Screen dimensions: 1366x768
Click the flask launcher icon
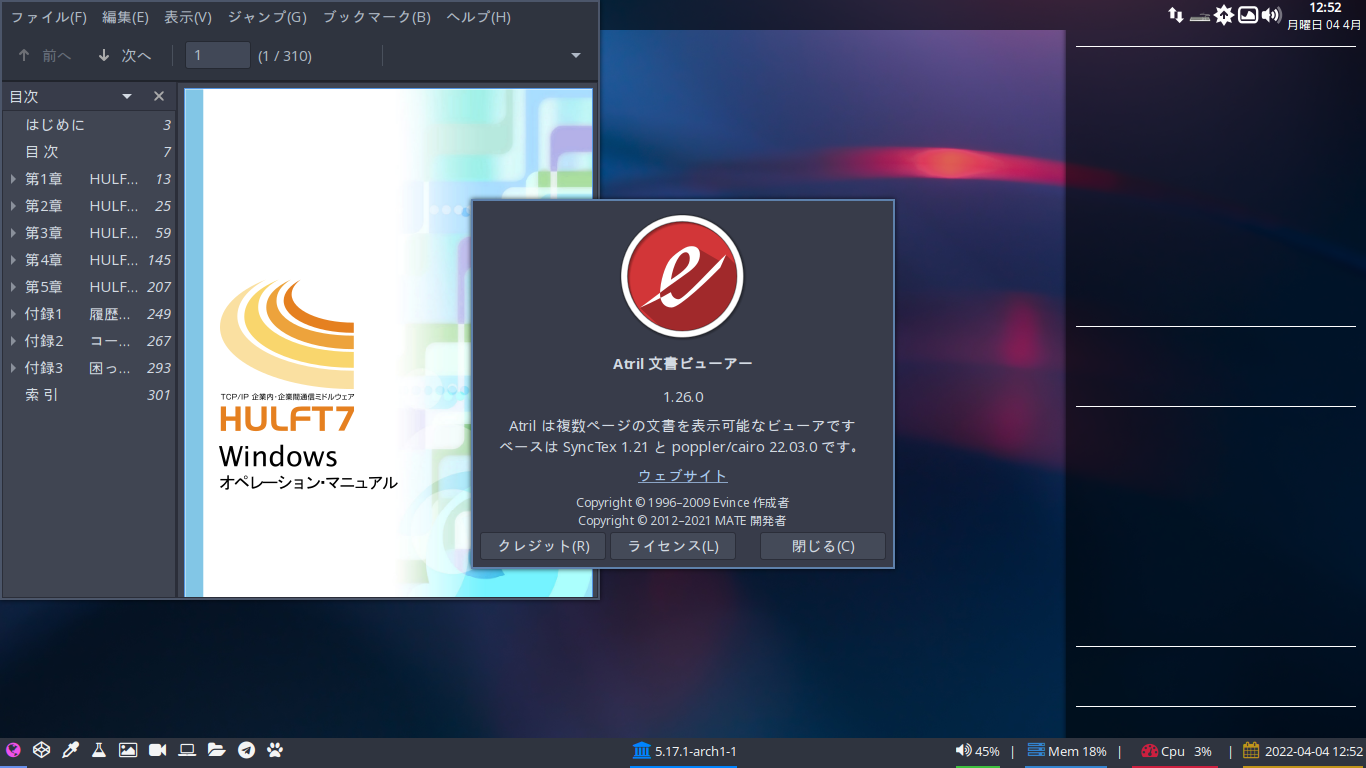[x=99, y=750]
